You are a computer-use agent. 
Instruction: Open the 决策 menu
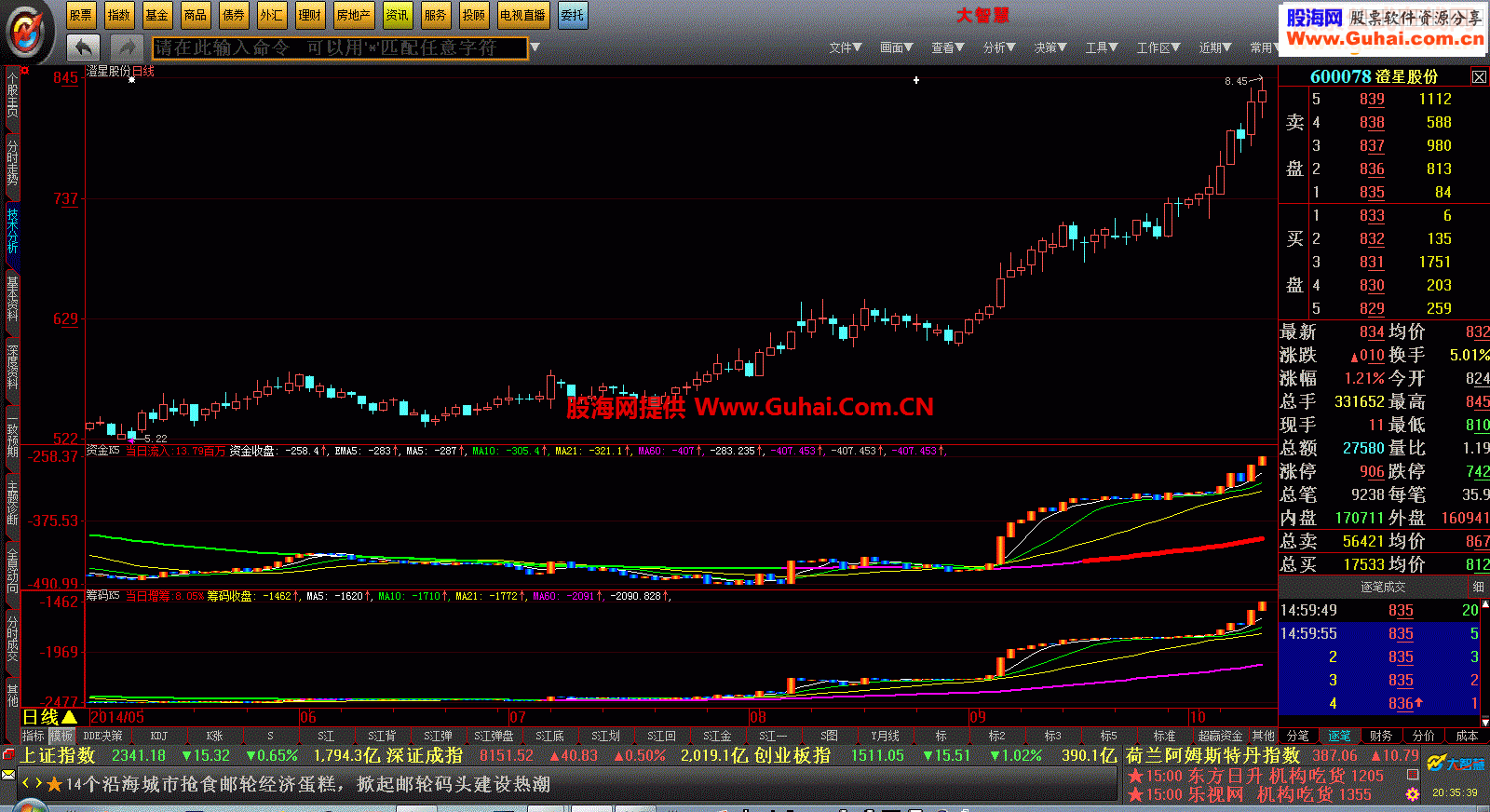pos(1050,47)
